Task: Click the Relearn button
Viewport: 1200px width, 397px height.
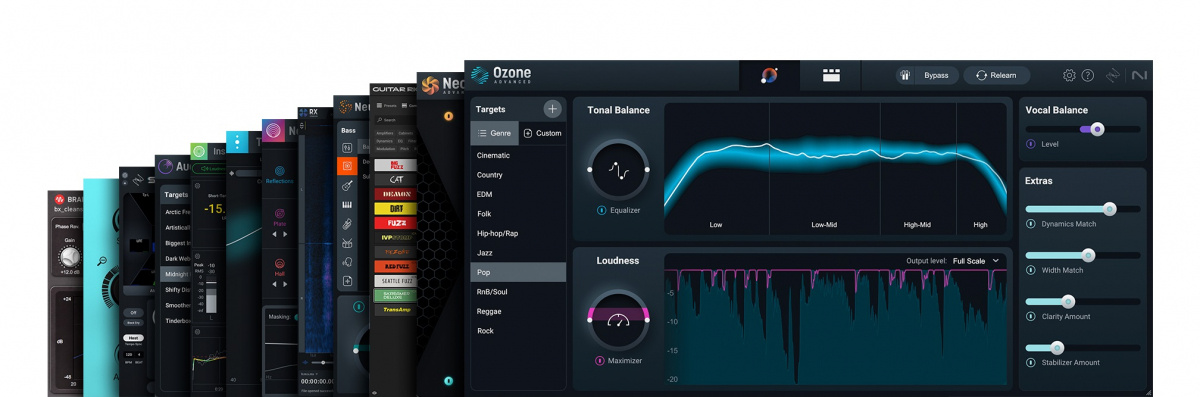Action: (x=996, y=75)
